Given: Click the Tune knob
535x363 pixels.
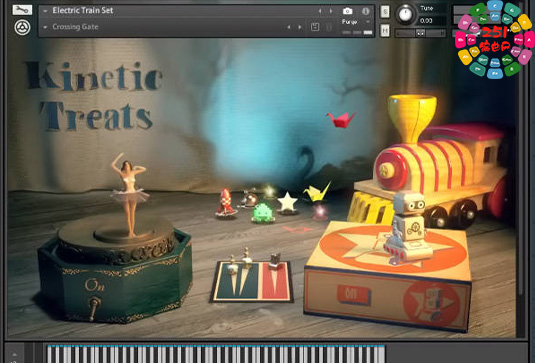Looking at the screenshot, I should 405,14.
